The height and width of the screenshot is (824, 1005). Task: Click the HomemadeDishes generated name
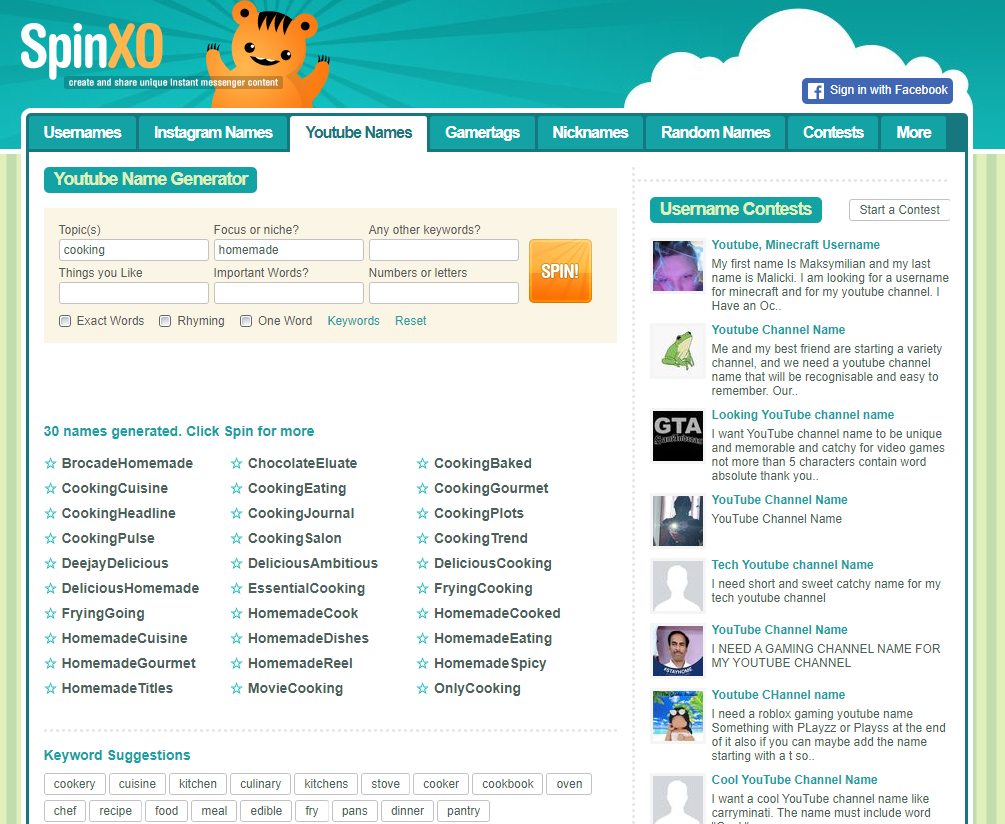(308, 638)
